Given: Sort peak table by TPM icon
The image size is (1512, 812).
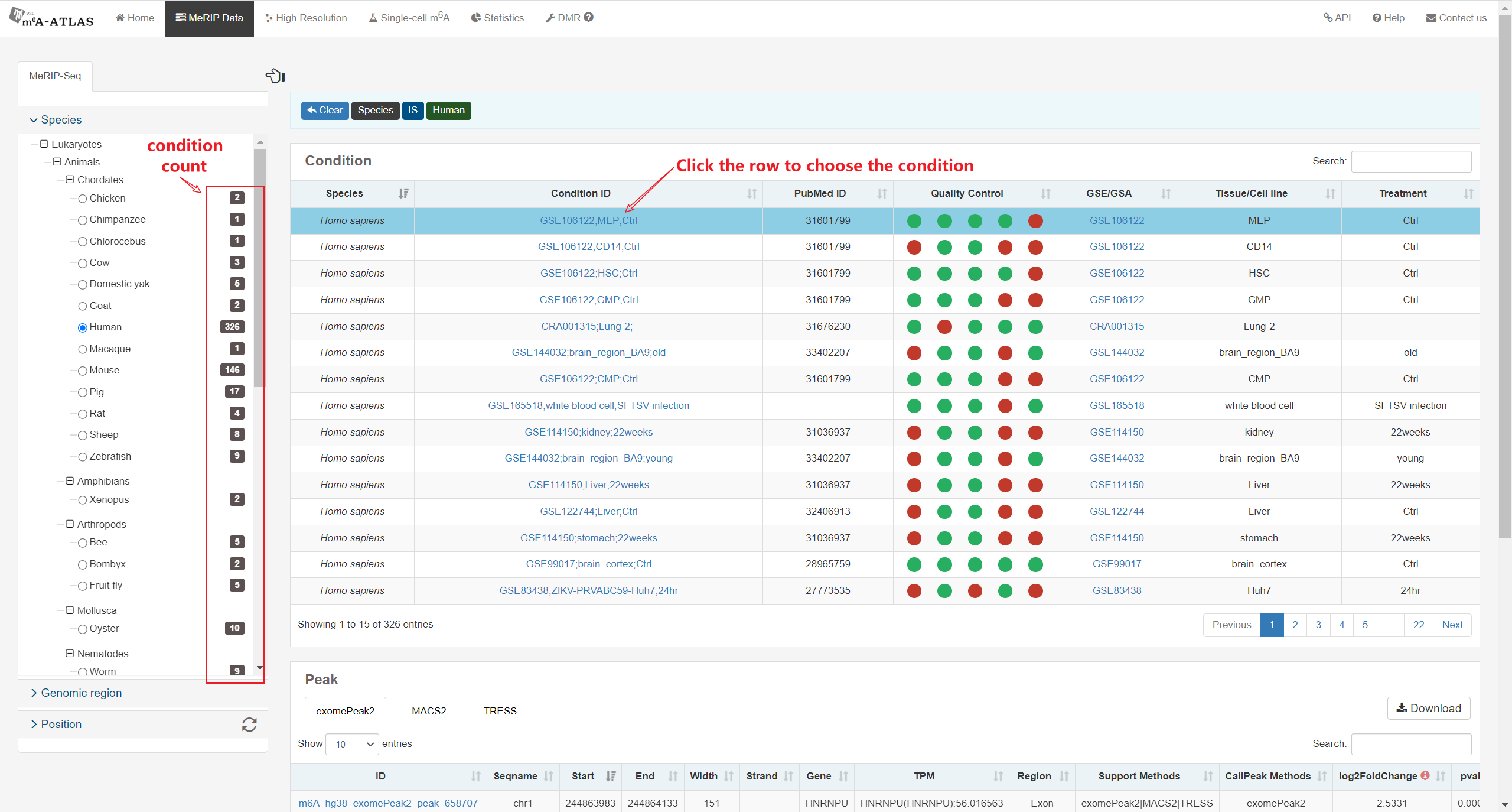Looking at the screenshot, I should (998, 776).
